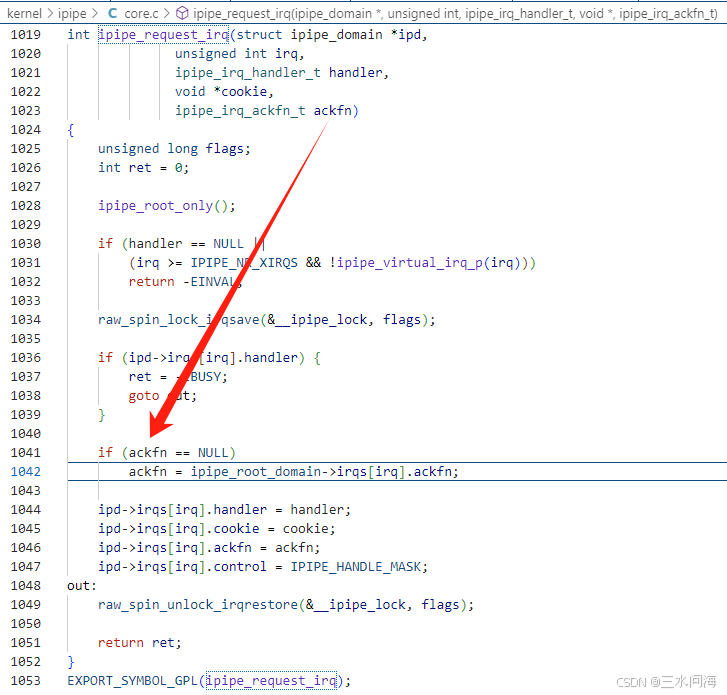The height and width of the screenshot is (695, 727).
Task: Click 'unsigned int irq,' parameter line
Action: click(239, 54)
